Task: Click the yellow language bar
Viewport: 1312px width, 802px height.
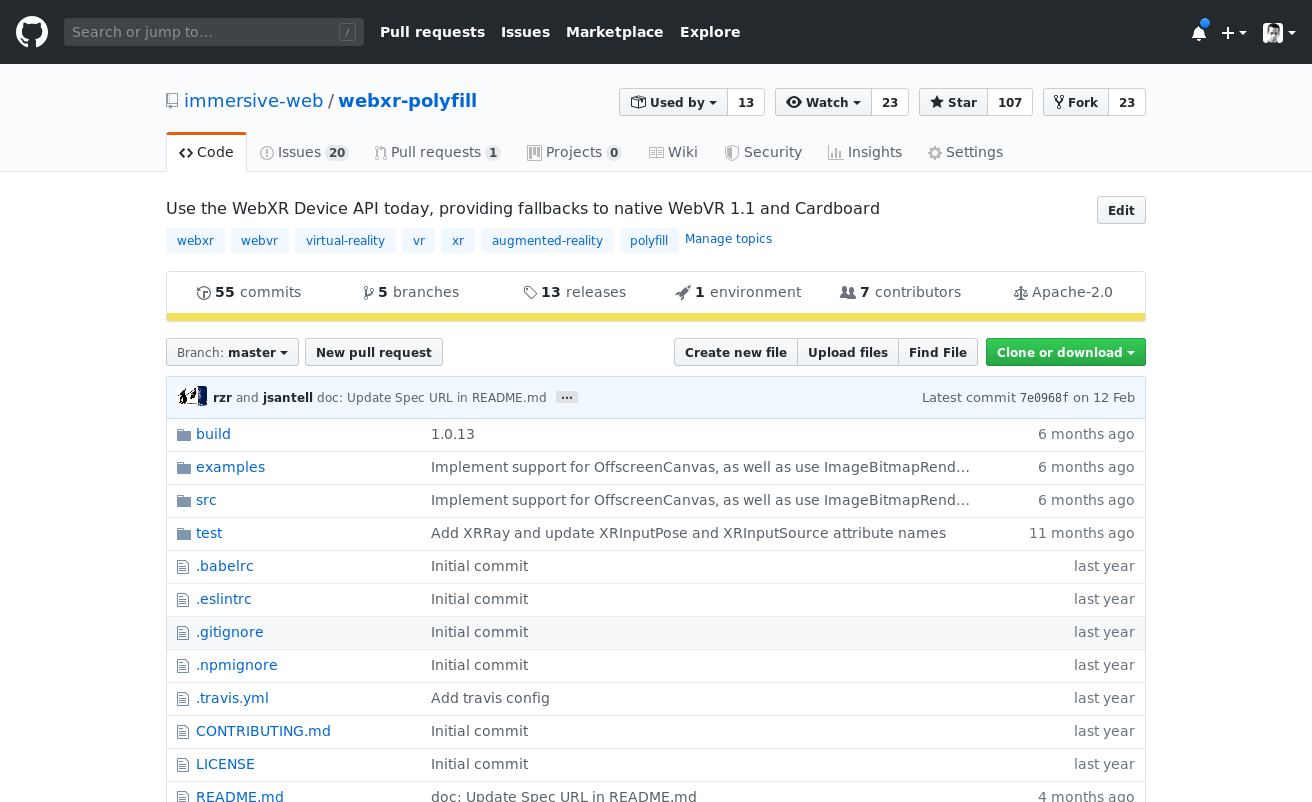Action: click(655, 318)
